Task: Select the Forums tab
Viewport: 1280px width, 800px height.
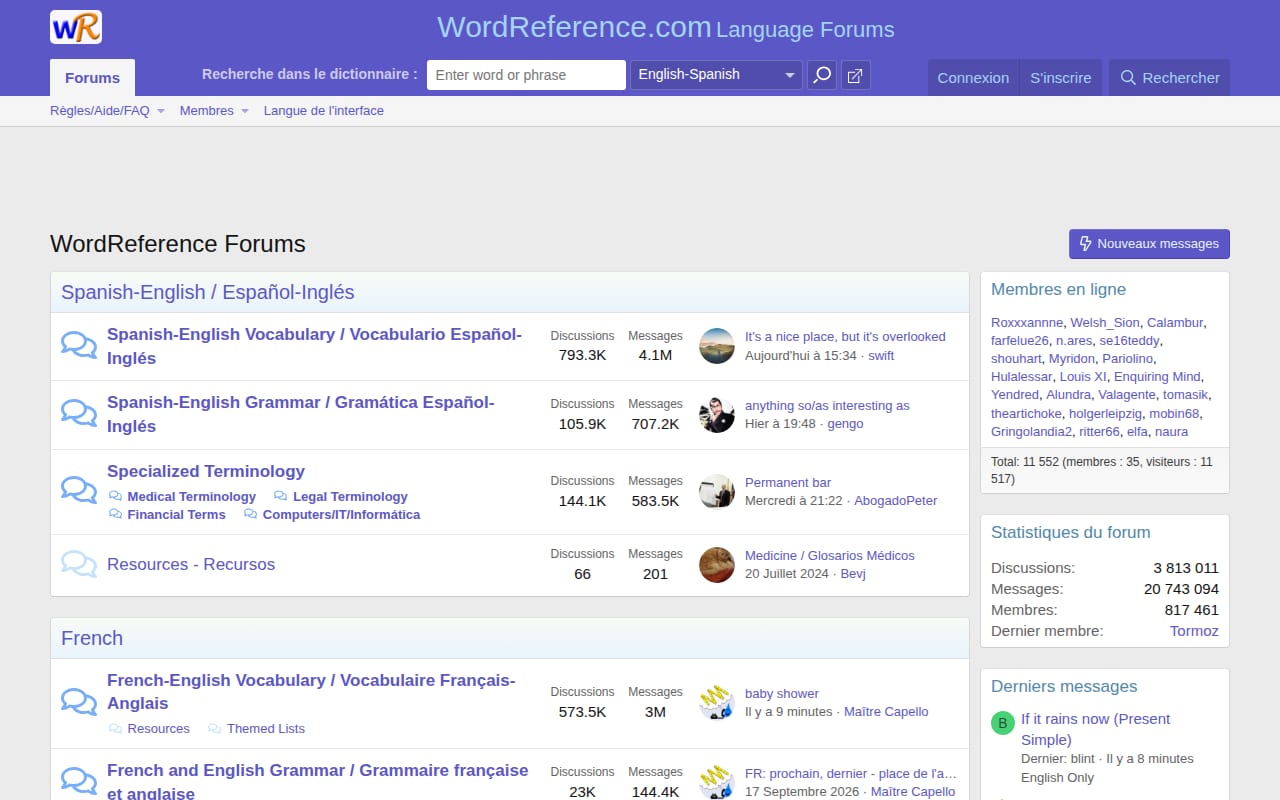Action: click(x=92, y=77)
